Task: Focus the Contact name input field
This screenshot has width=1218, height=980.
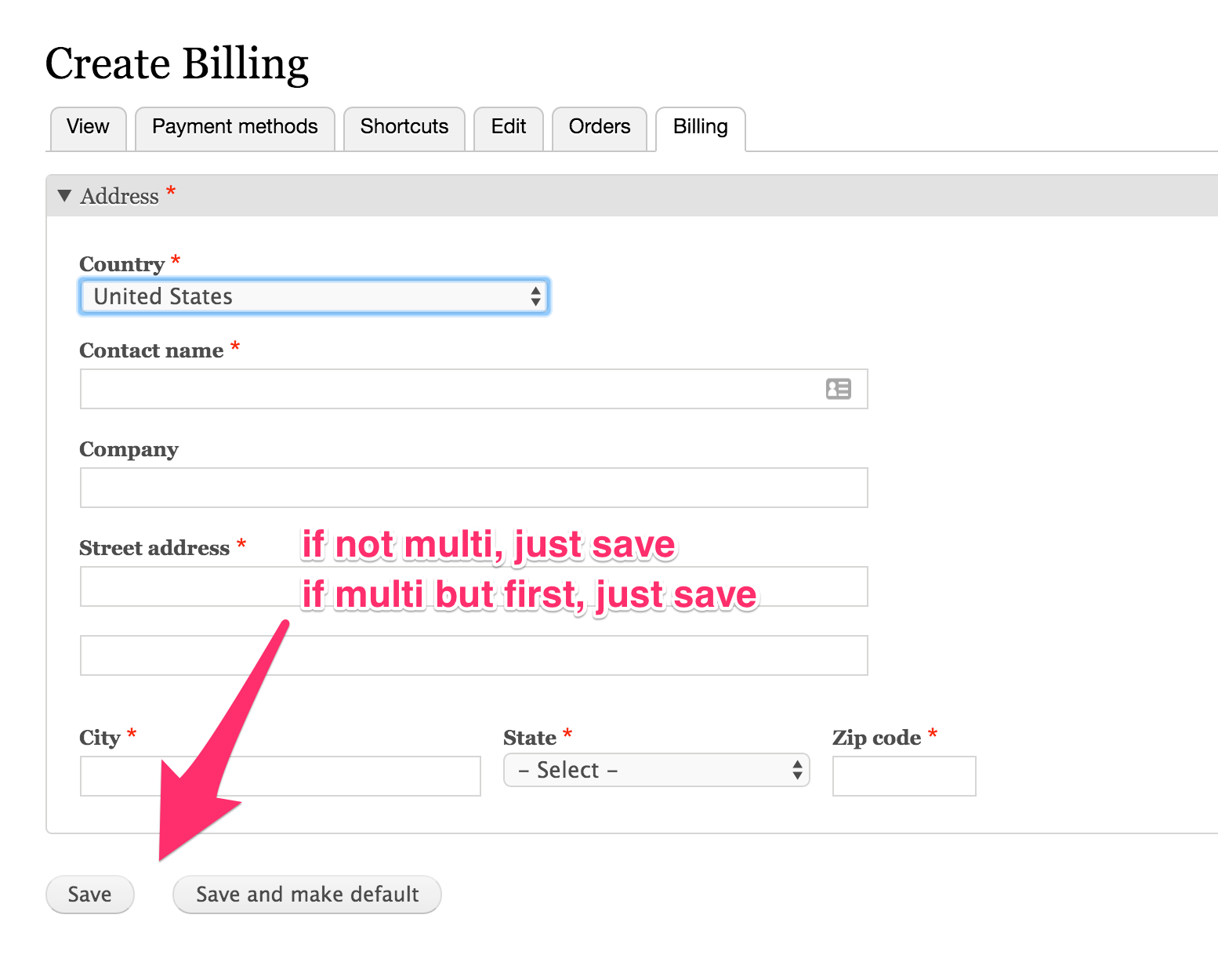Action: pyautogui.click(x=473, y=389)
